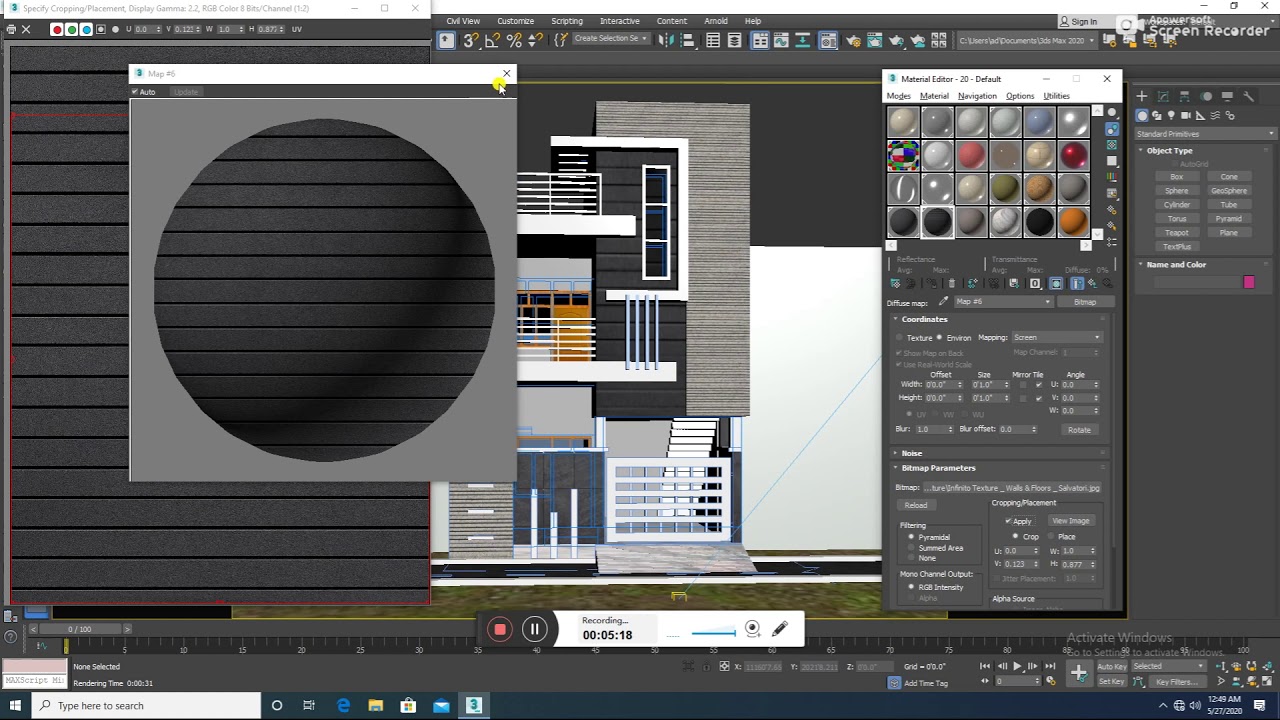The height and width of the screenshot is (720, 1280).
Task: Select Cameras category icon
Action: point(1186,116)
